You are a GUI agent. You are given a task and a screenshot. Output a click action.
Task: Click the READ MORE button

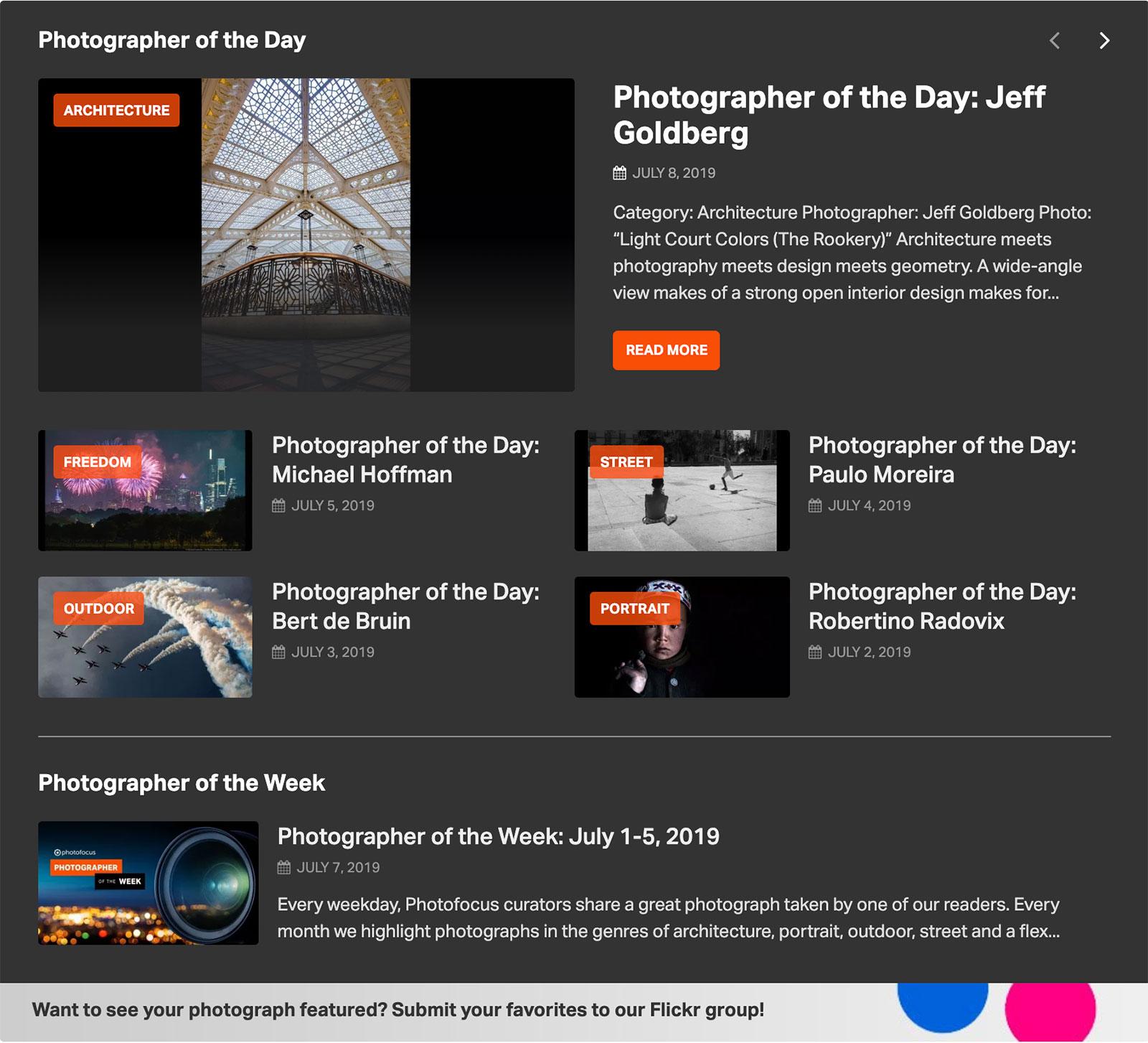pyautogui.click(x=666, y=350)
